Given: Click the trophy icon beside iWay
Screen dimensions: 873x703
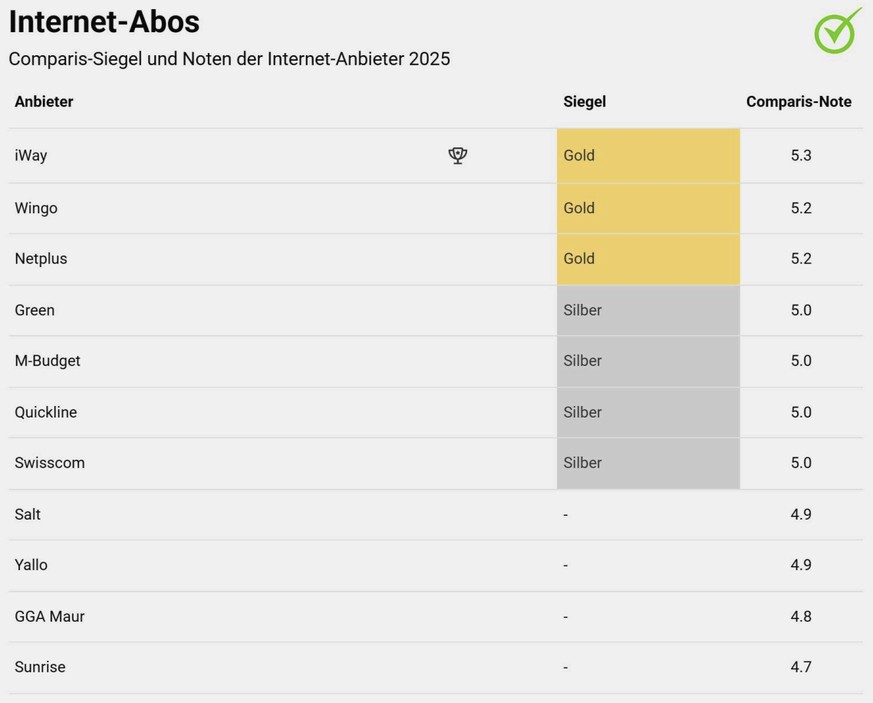Looking at the screenshot, I should 458,155.
